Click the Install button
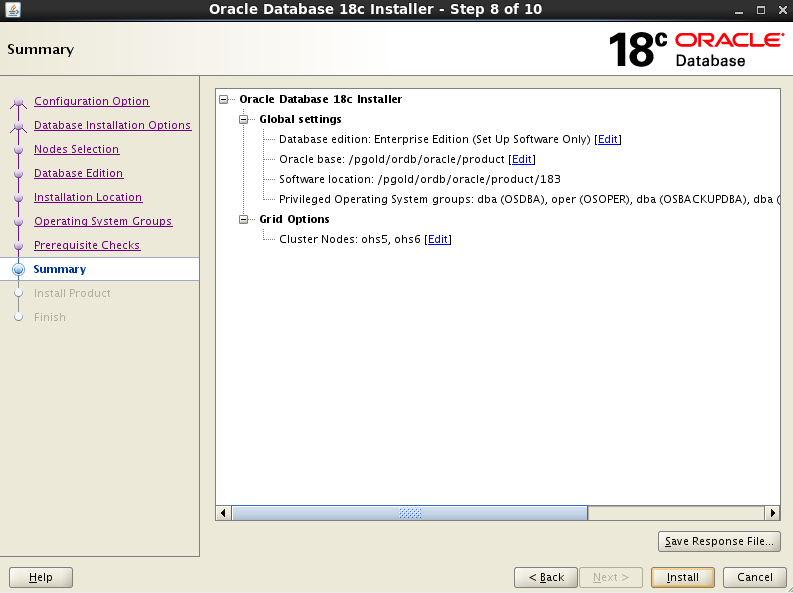The image size is (793, 593). coord(683,577)
